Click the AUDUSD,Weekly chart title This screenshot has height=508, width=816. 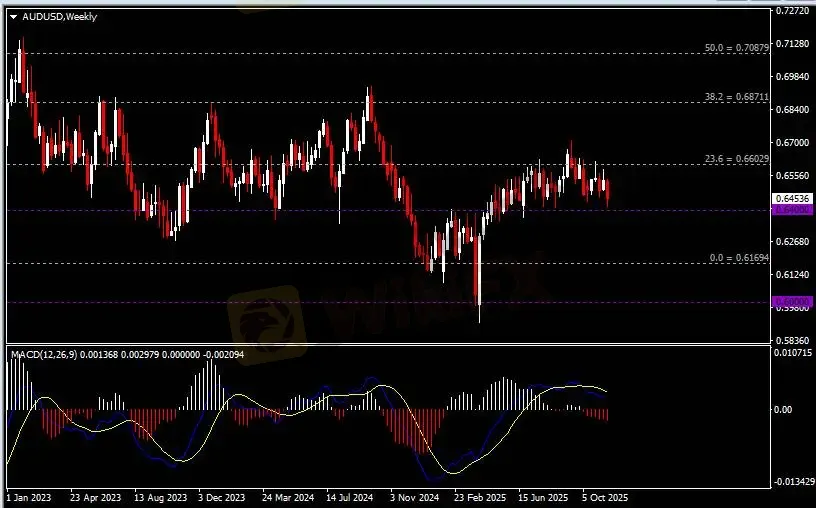coord(59,16)
